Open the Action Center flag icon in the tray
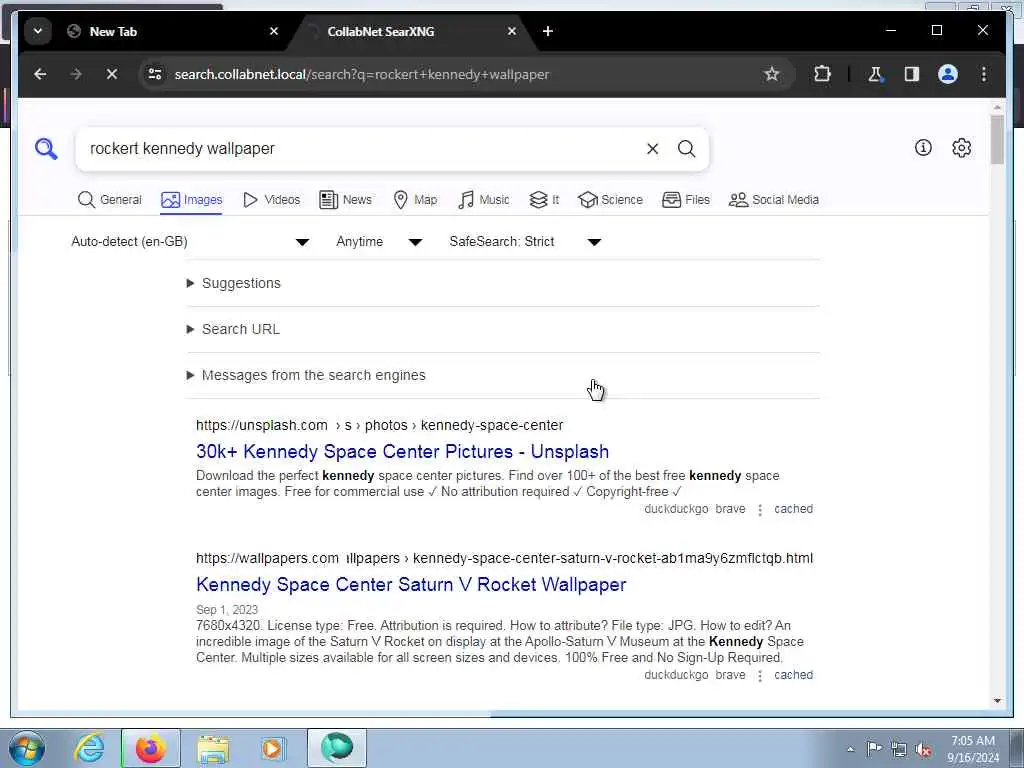The image size is (1024, 768). [x=874, y=748]
